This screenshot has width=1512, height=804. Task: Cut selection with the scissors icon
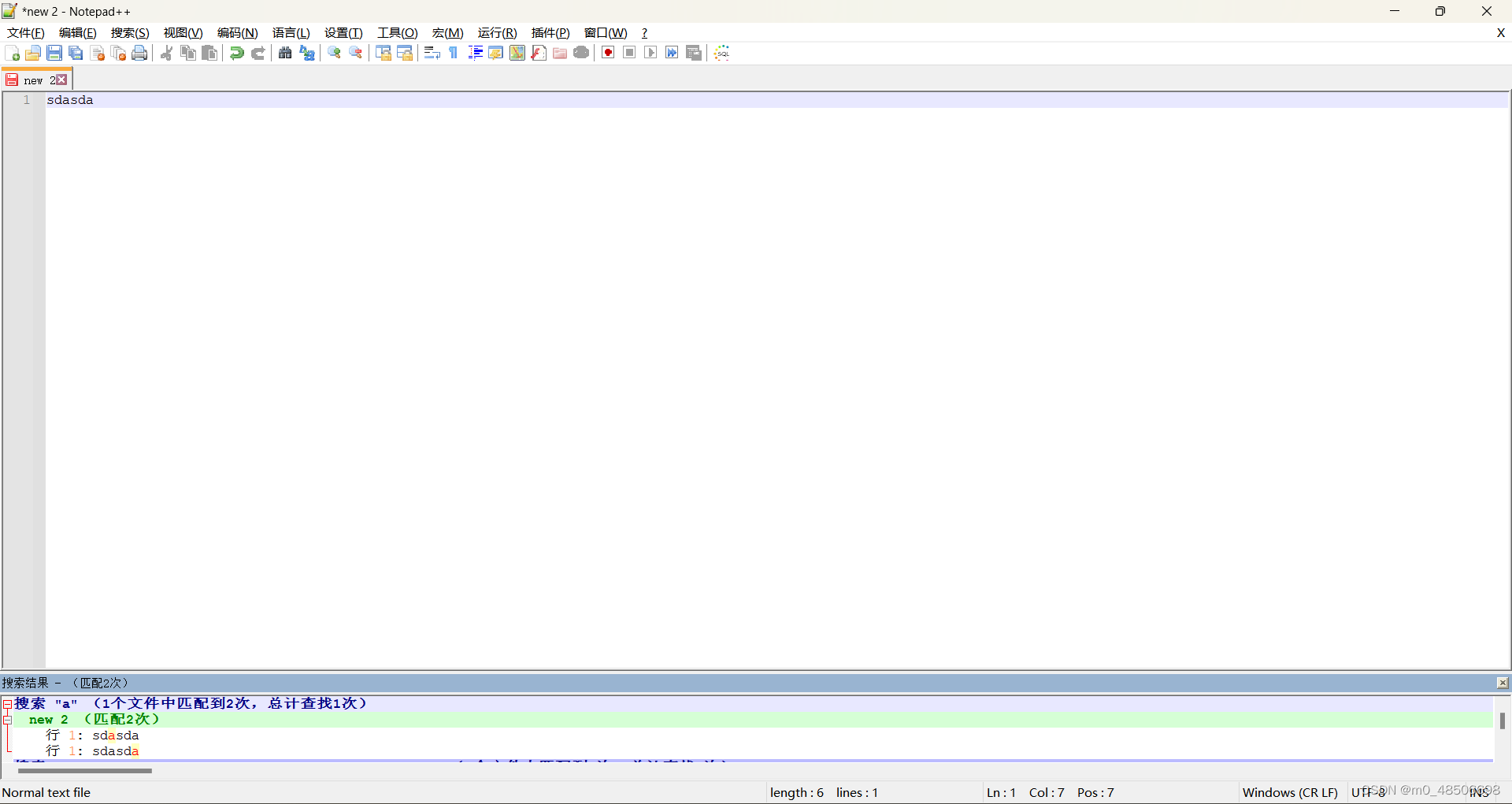167,53
